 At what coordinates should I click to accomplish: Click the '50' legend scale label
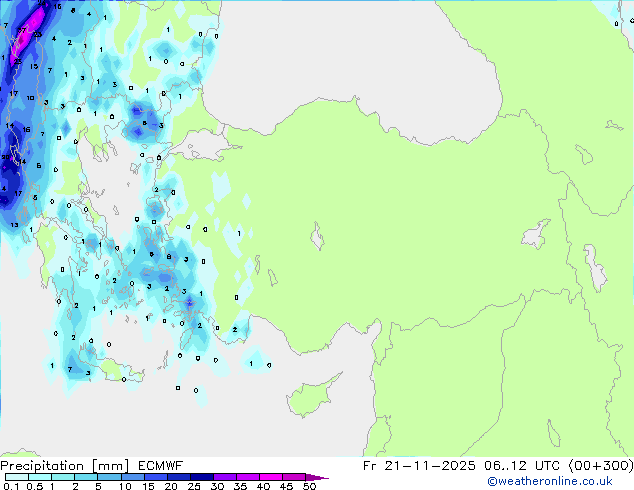tap(309, 486)
